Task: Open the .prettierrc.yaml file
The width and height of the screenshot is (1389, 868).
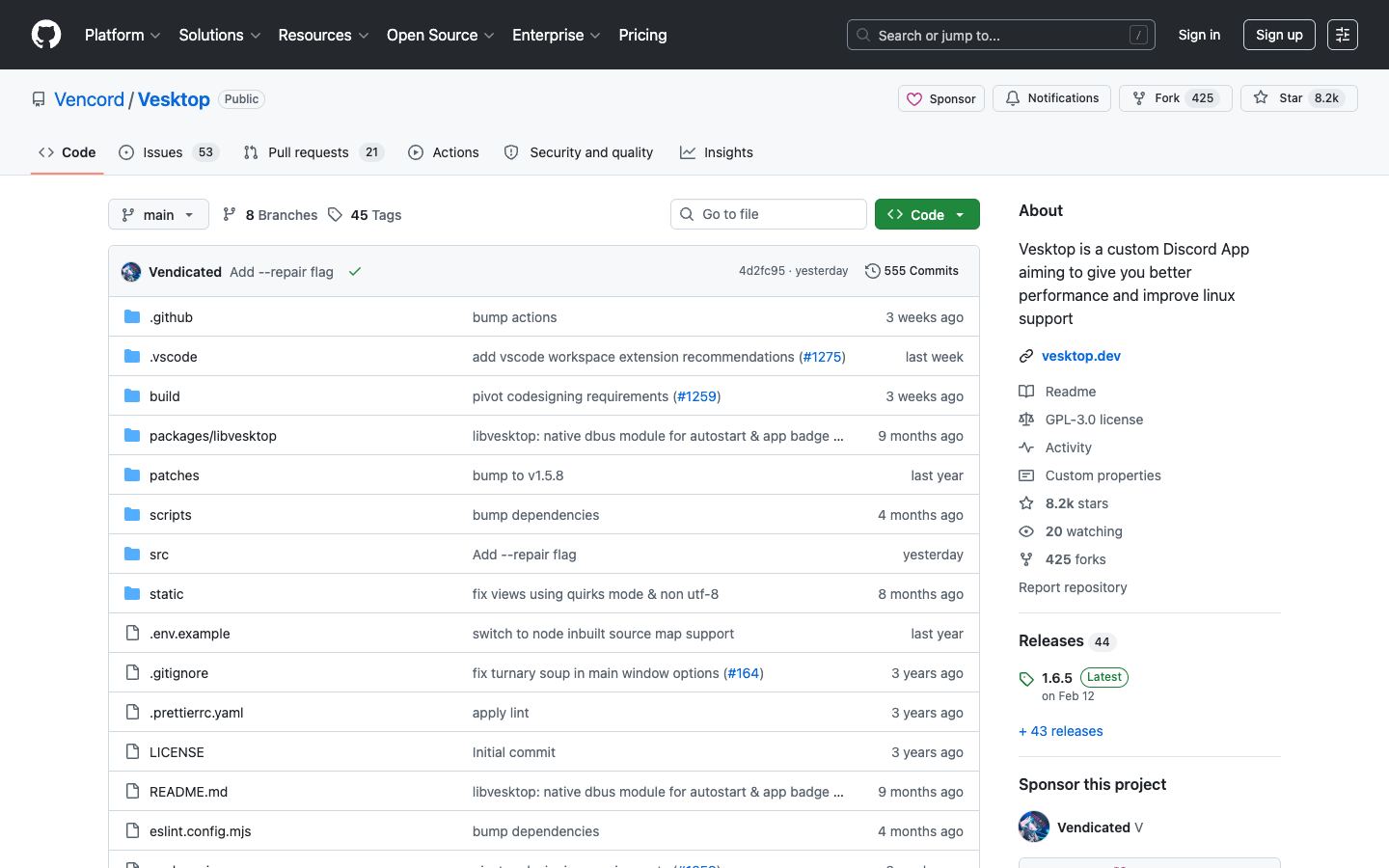Action: click(x=197, y=713)
